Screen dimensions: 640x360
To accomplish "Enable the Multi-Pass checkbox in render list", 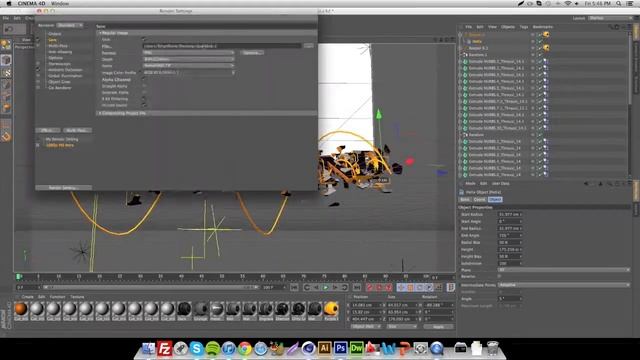I will [x=38, y=46].
